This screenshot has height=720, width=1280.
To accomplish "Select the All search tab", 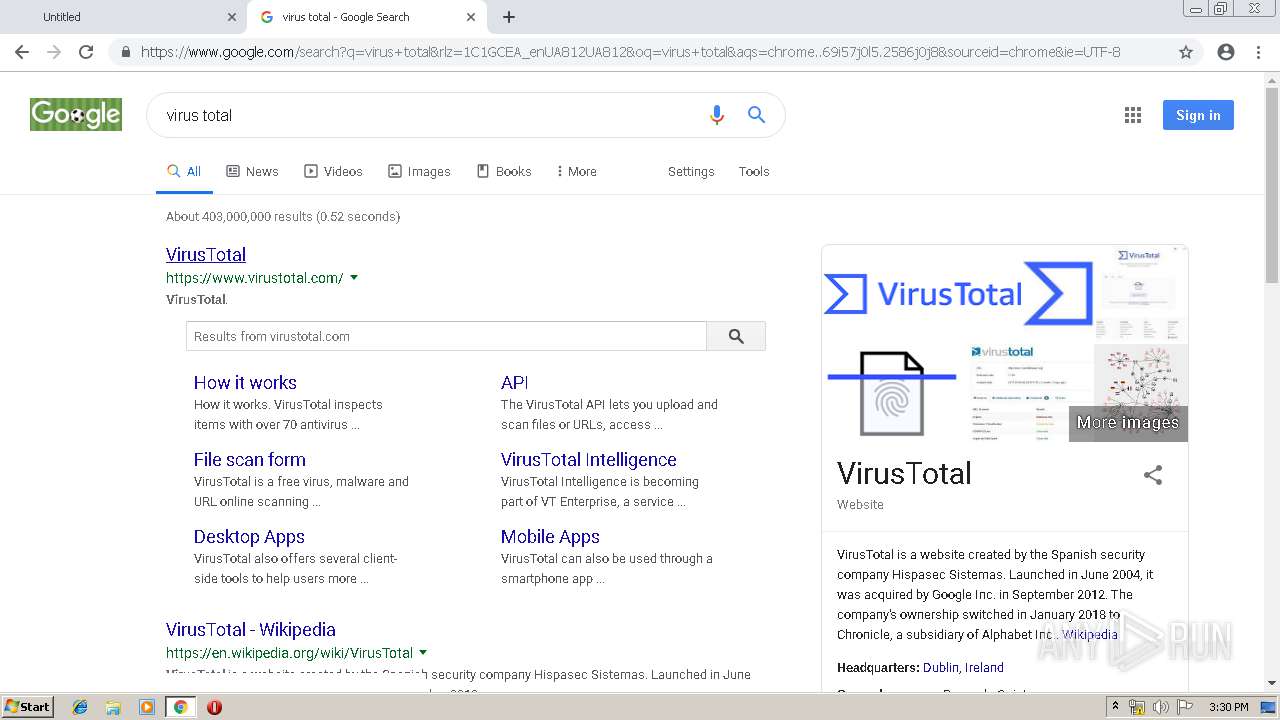I will [x=184, y=172].
